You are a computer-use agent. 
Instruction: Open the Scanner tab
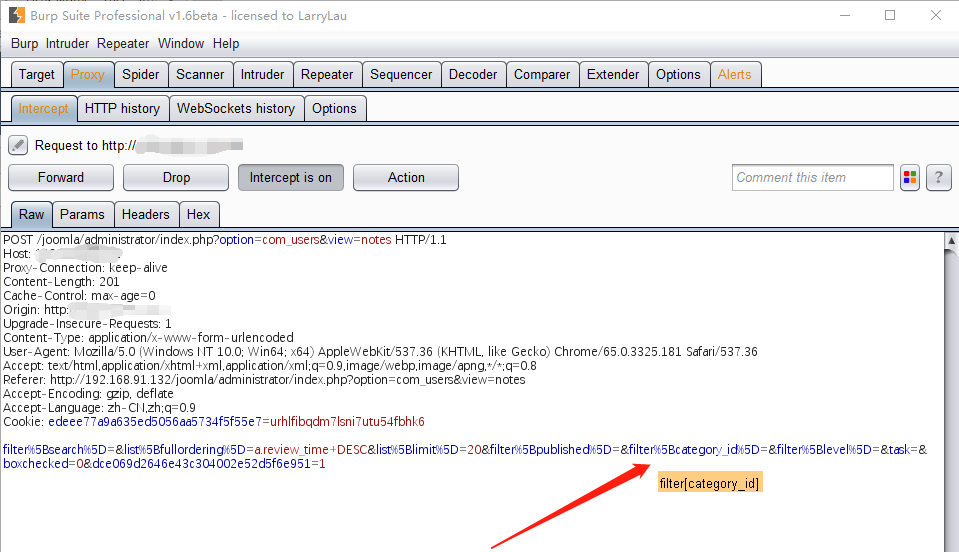click(x=200, y=75)
